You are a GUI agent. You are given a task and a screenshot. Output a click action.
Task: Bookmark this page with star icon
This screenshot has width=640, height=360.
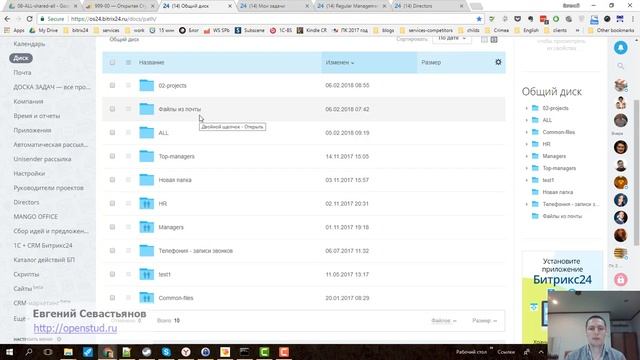point(479,19)
